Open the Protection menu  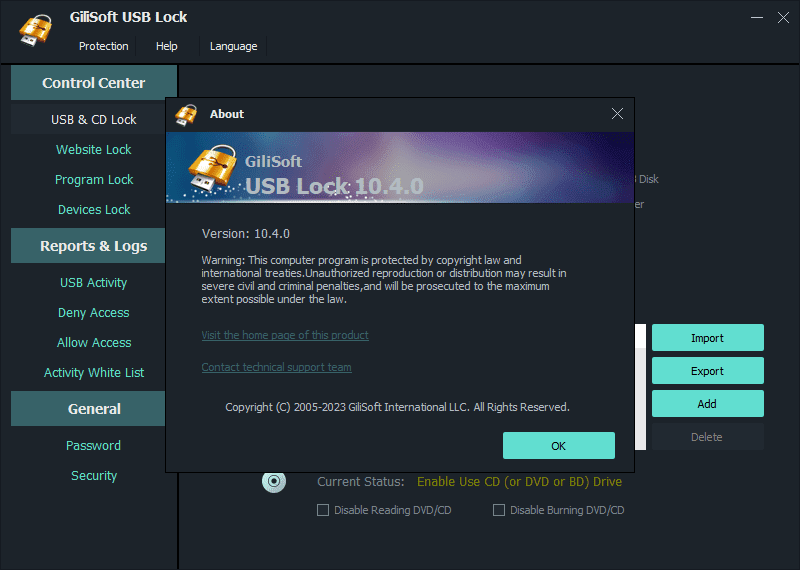pos(104,46)
